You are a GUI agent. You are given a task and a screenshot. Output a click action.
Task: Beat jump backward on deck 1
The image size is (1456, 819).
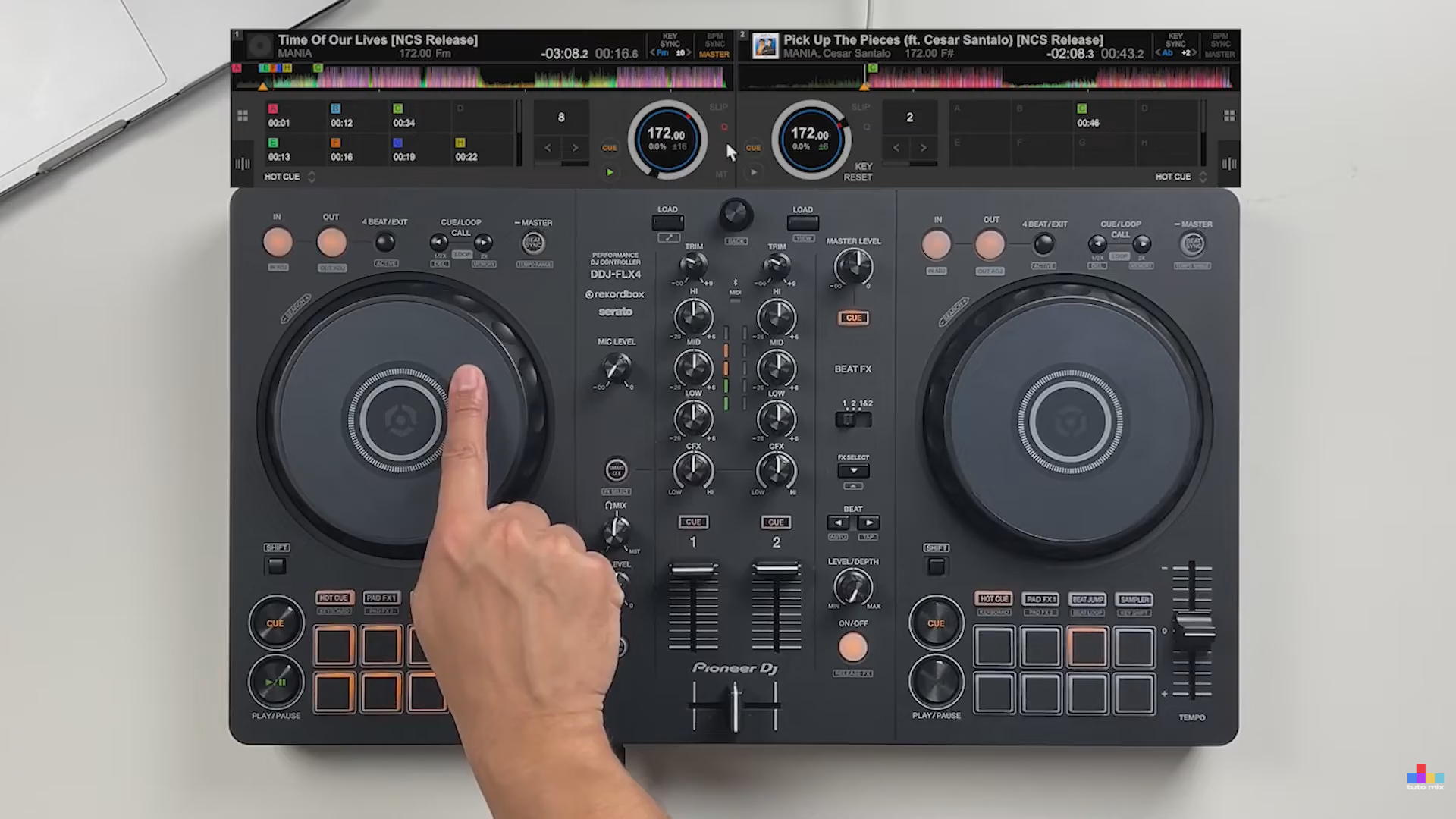(548, 148)
